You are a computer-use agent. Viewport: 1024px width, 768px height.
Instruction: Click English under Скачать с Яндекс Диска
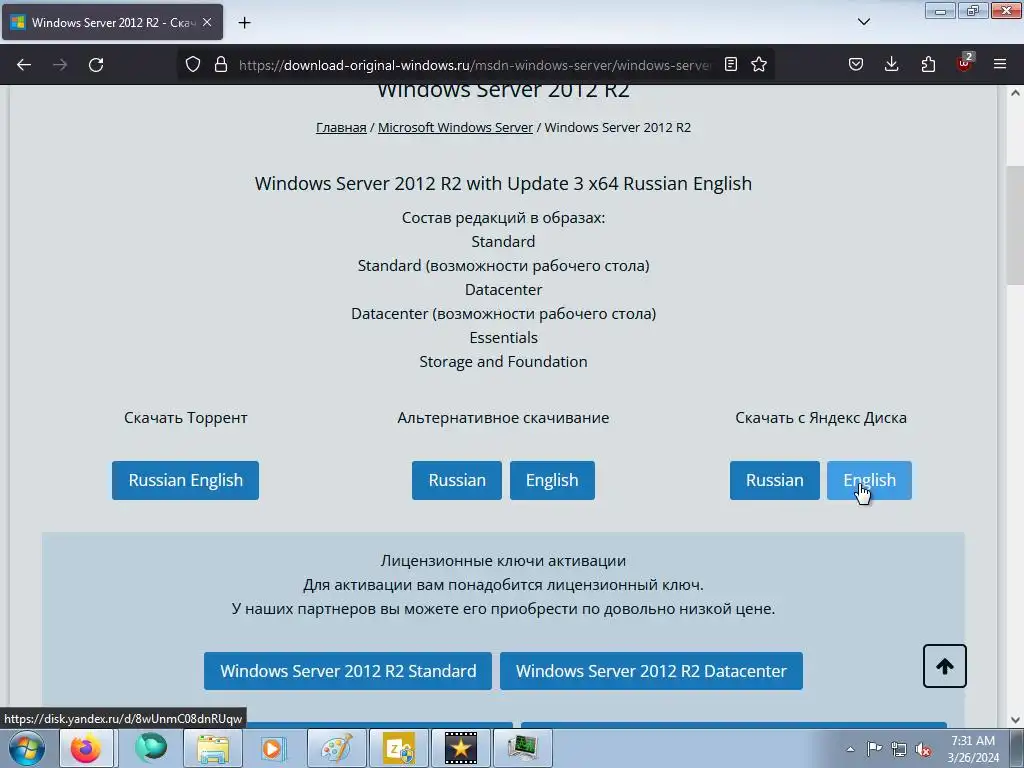tap(869, 480)
